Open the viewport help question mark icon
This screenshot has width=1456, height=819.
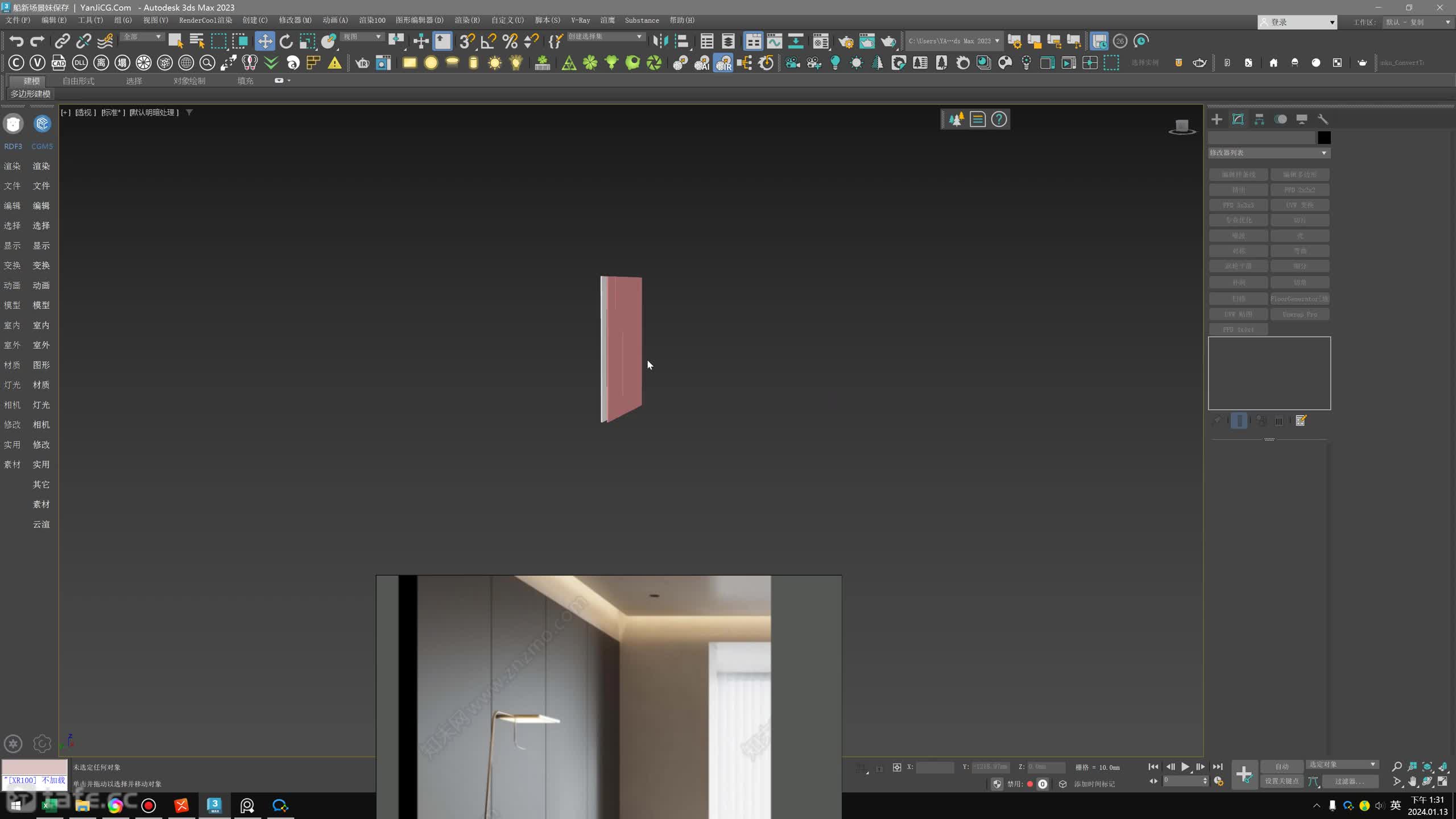[x=999, y=119]
